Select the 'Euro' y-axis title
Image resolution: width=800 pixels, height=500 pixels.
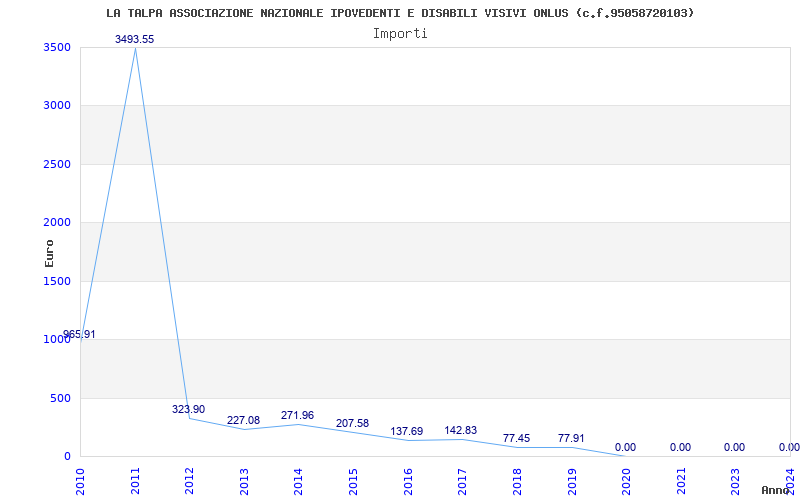pyautogui.click(x=49, y=254)
